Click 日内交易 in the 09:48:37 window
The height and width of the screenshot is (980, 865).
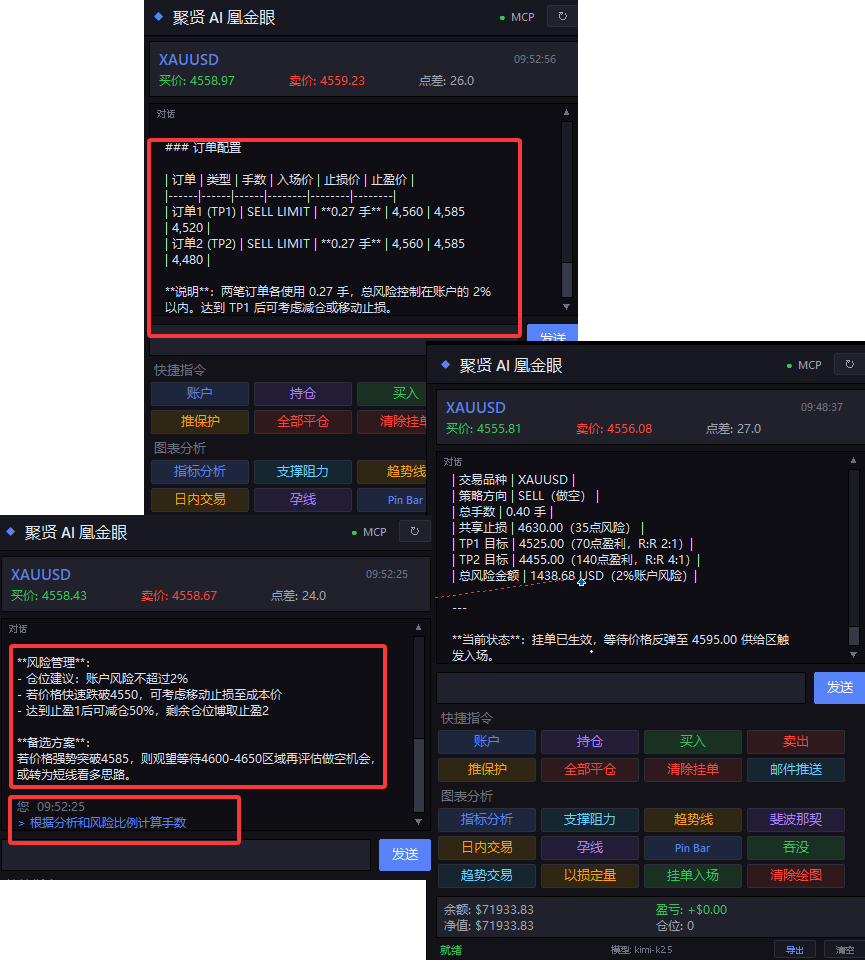487,848
